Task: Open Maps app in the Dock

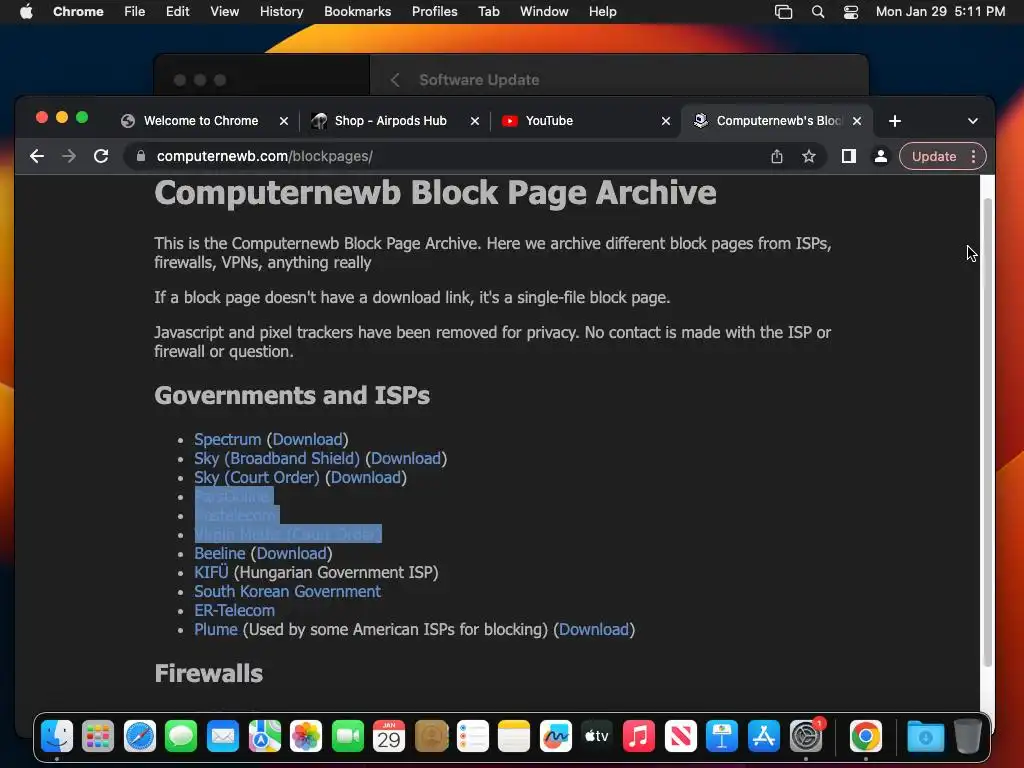Action: click(x=264, y=737)
